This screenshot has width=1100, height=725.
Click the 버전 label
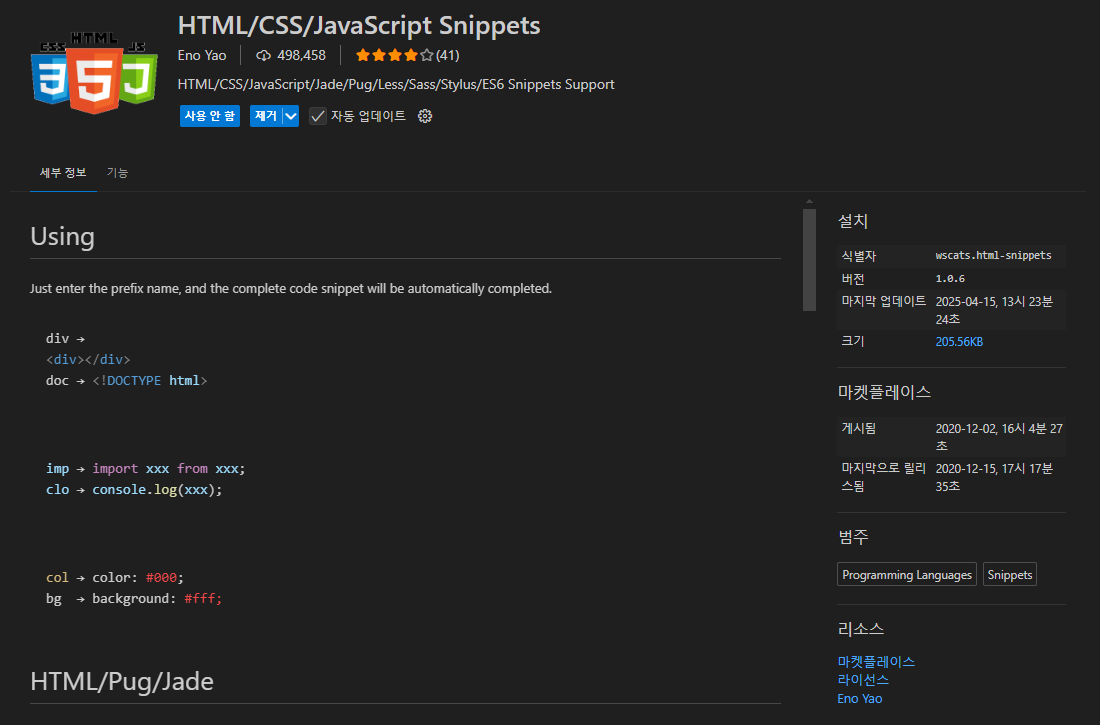tap(853, 279)
